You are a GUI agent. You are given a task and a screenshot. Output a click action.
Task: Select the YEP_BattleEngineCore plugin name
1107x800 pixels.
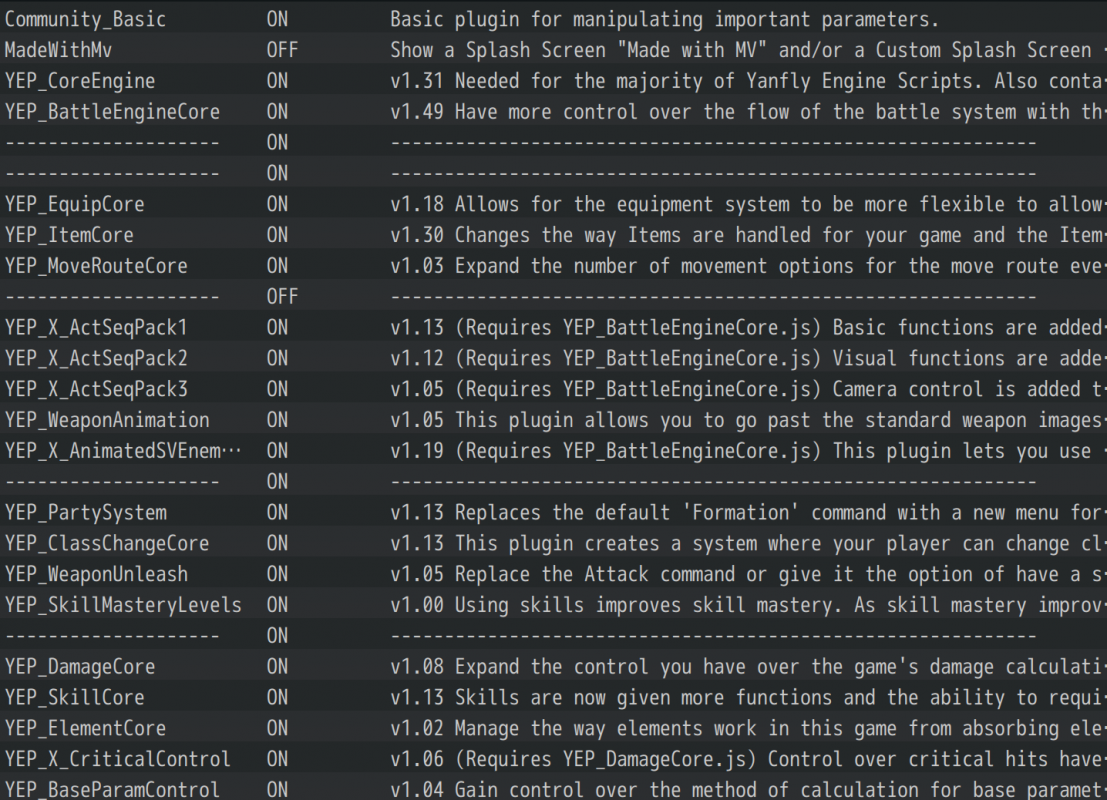coord(112,112)
